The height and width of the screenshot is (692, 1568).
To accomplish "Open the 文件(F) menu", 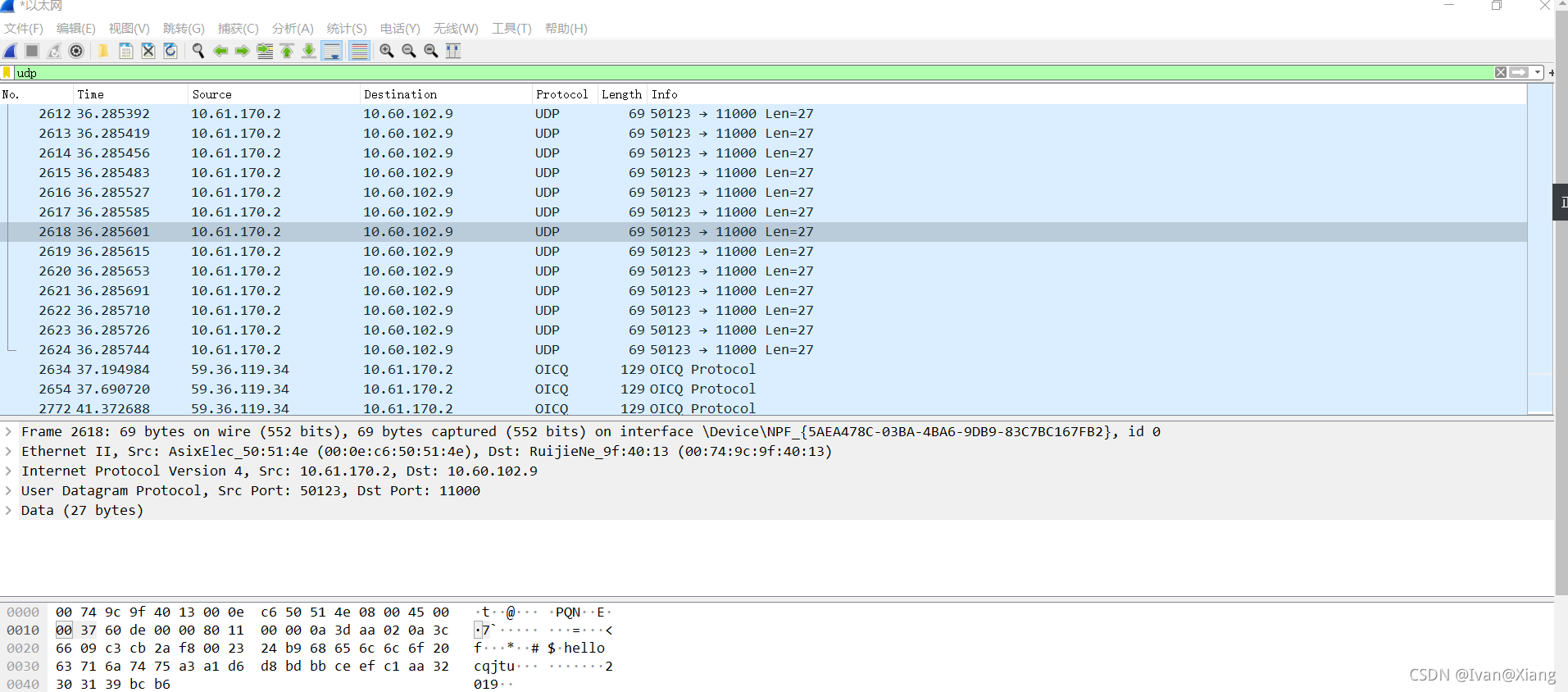I will (24, 29).
